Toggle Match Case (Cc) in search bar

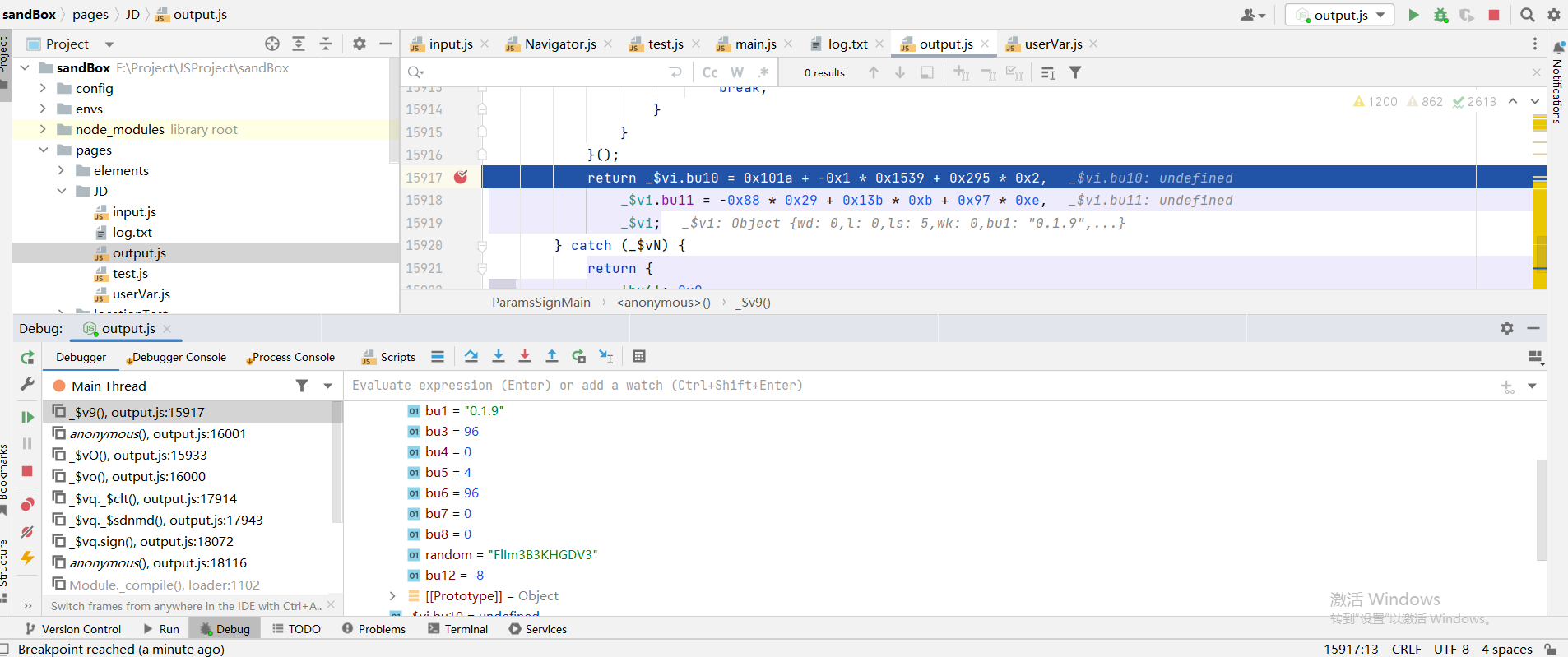pos(710,72)
